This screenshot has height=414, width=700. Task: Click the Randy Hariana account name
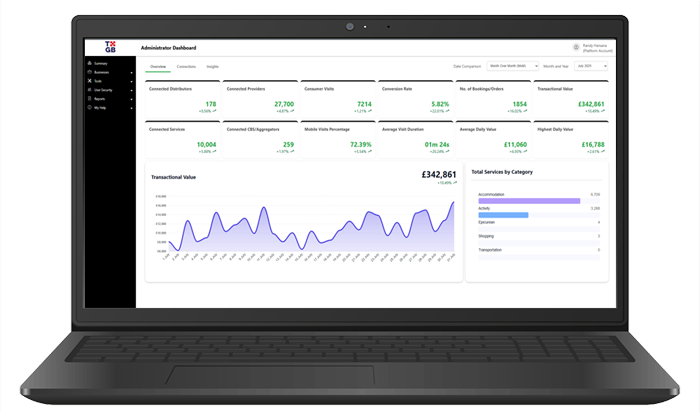595,46
